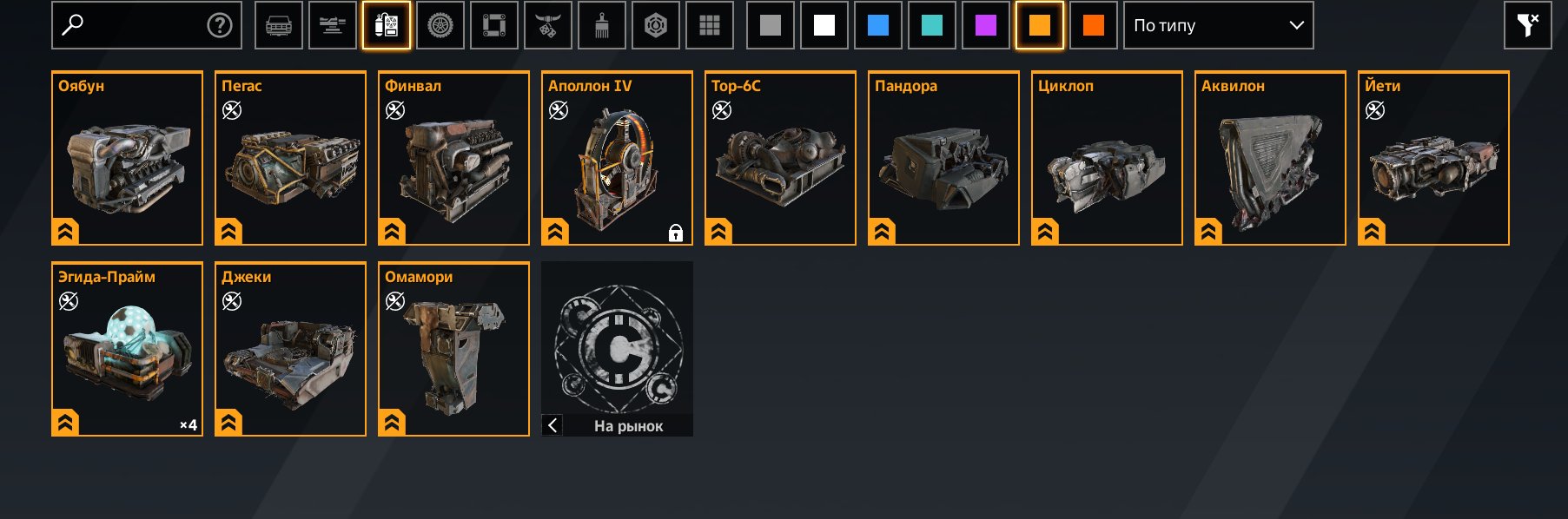
Task: Expand the upgrade chevron on Пандора
Action: (x=882, y=232)
